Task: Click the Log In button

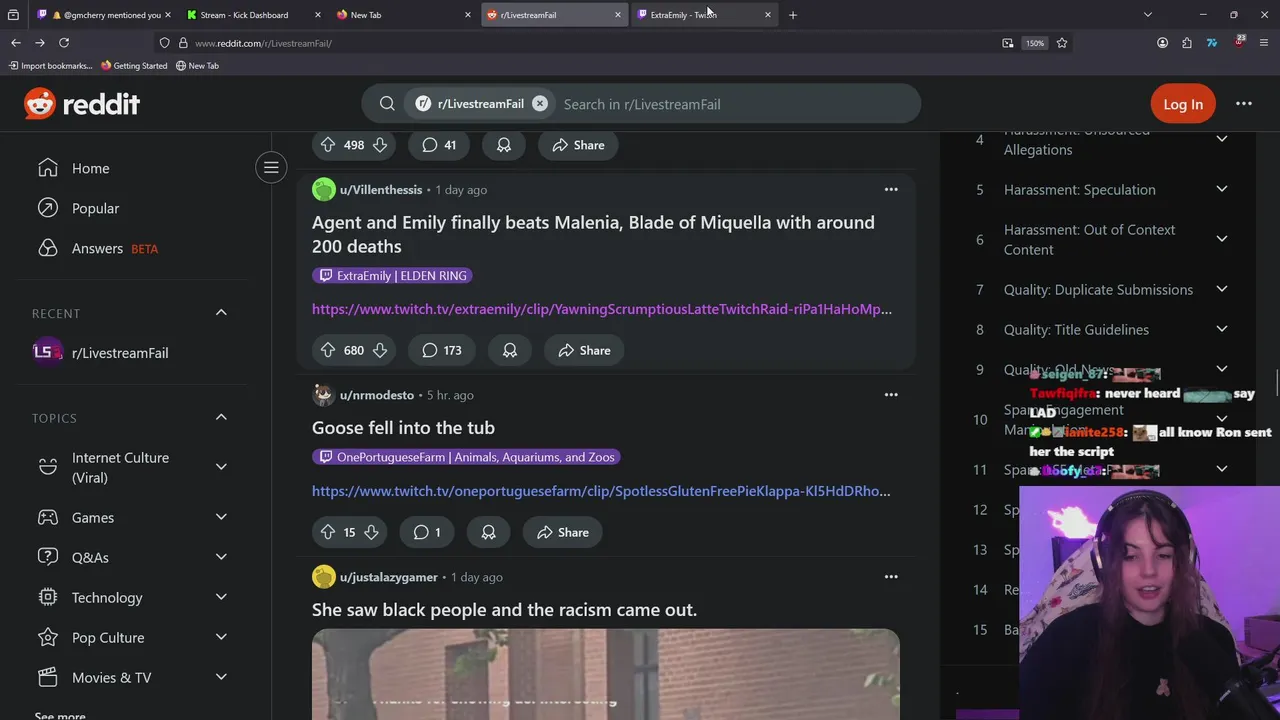Action: click(1183, 104)
